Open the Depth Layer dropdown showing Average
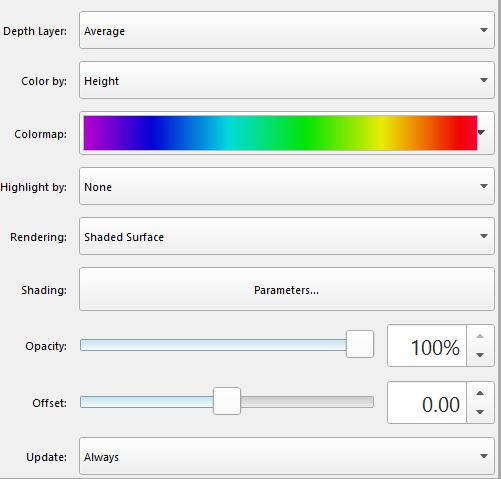Image resolution: width=501 pixels, height=479 pixels. pos(287,30)
